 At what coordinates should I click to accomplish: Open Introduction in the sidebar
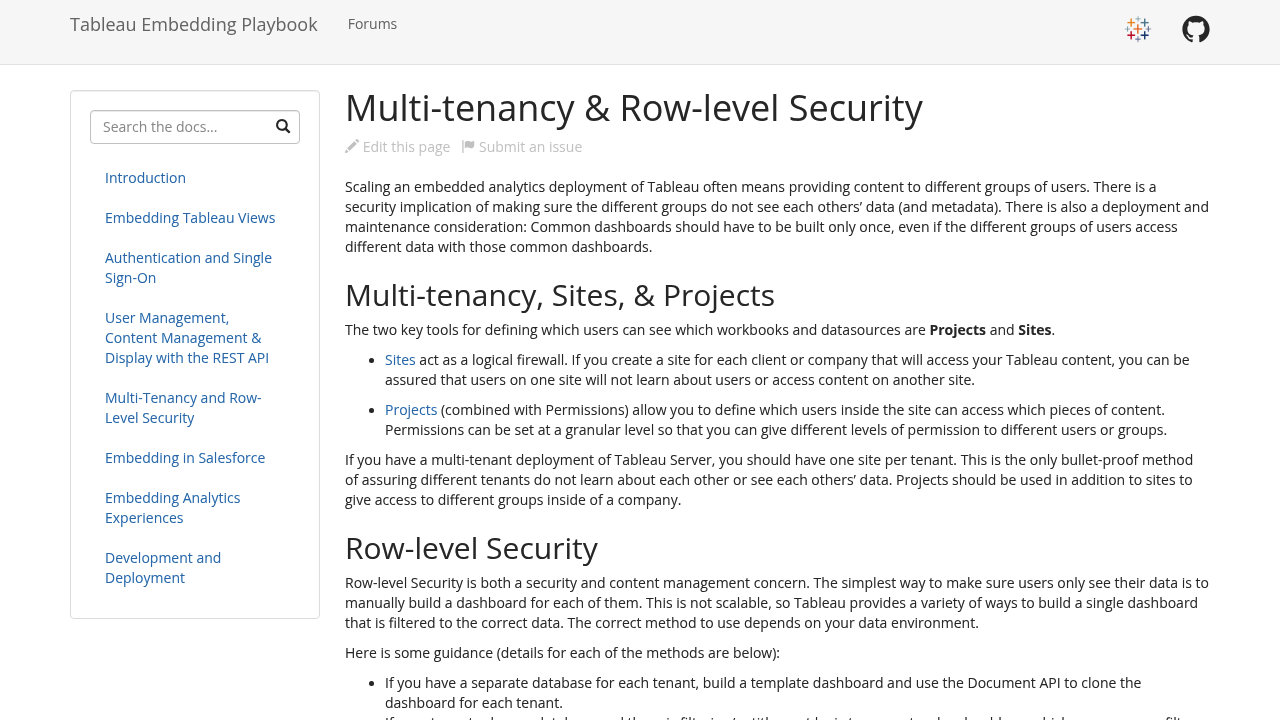tap(145, 178)
